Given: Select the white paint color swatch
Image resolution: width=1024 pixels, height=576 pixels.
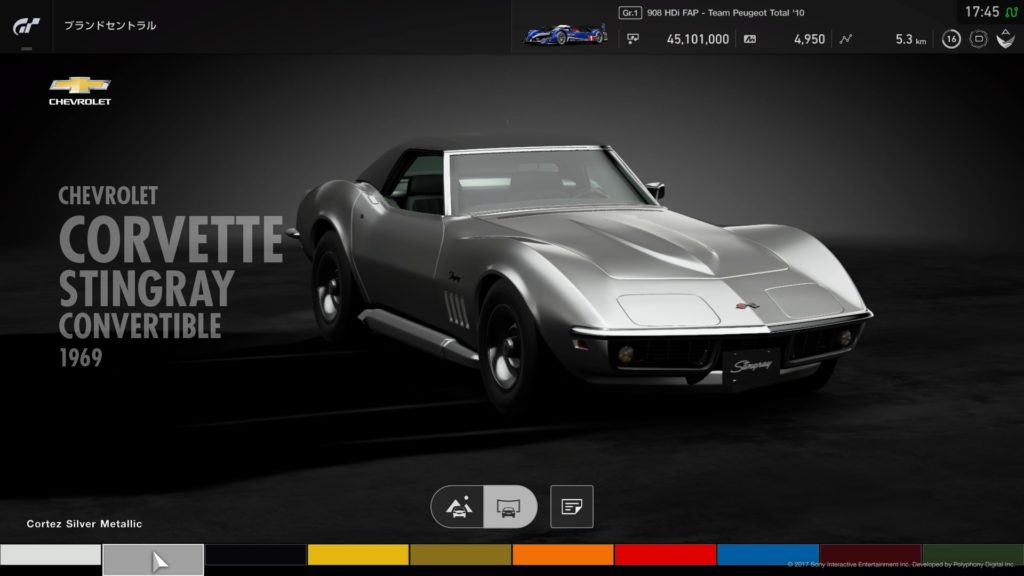Looking at the screenshot, I should [x=50, y=555].
